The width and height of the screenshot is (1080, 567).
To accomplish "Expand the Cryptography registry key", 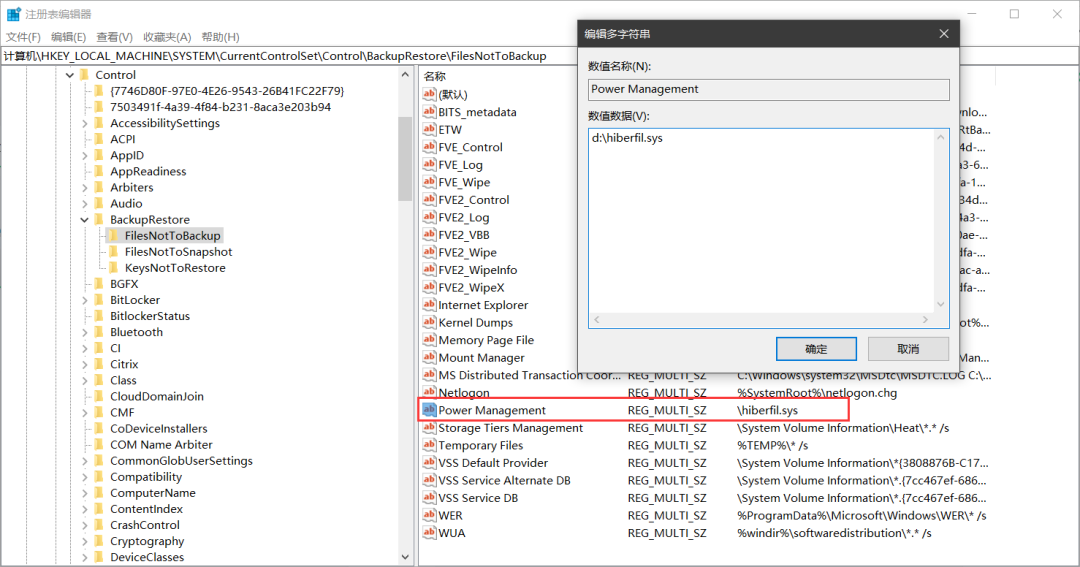I will tap(85, 541).
